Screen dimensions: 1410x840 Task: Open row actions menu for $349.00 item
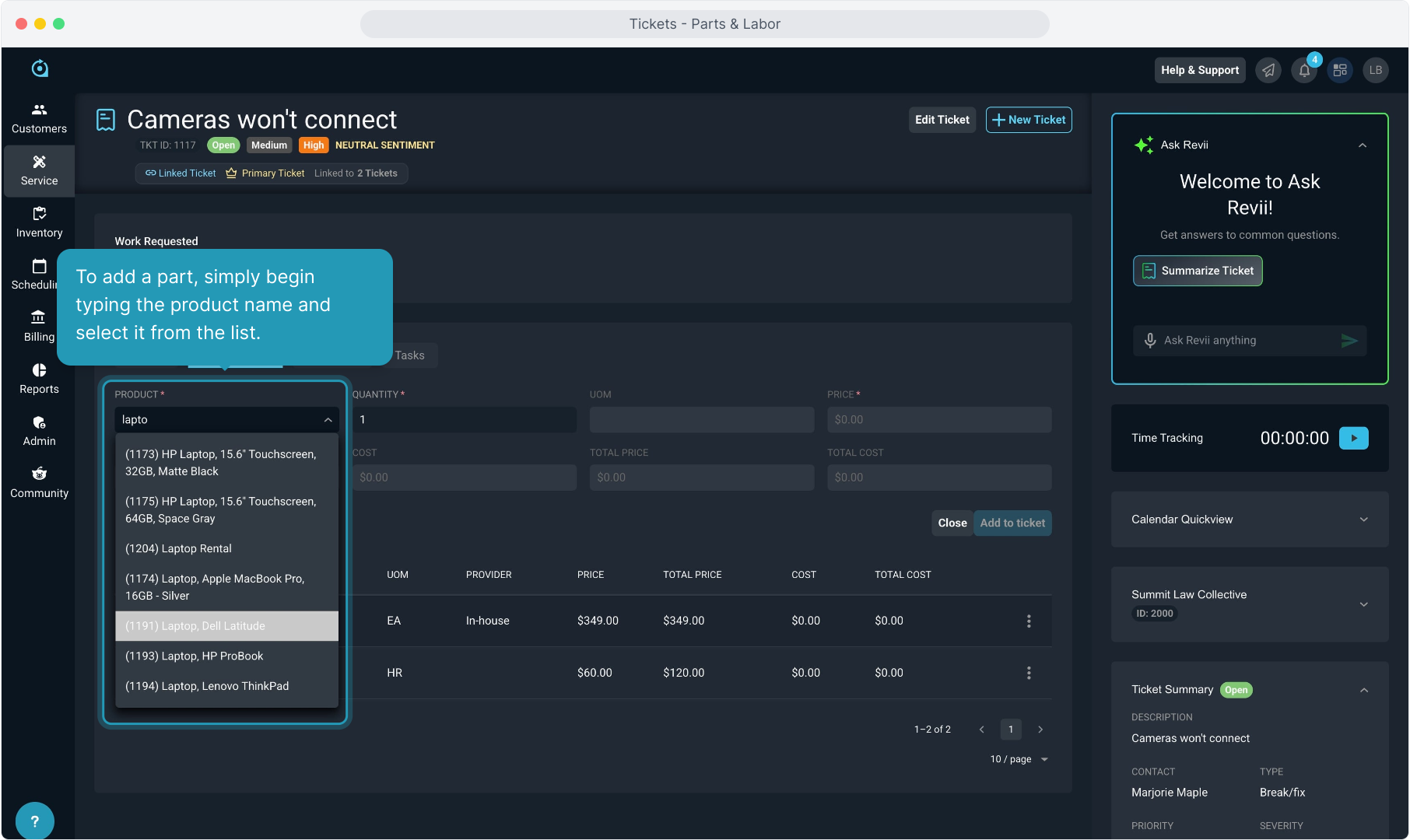pos(1029,621)
